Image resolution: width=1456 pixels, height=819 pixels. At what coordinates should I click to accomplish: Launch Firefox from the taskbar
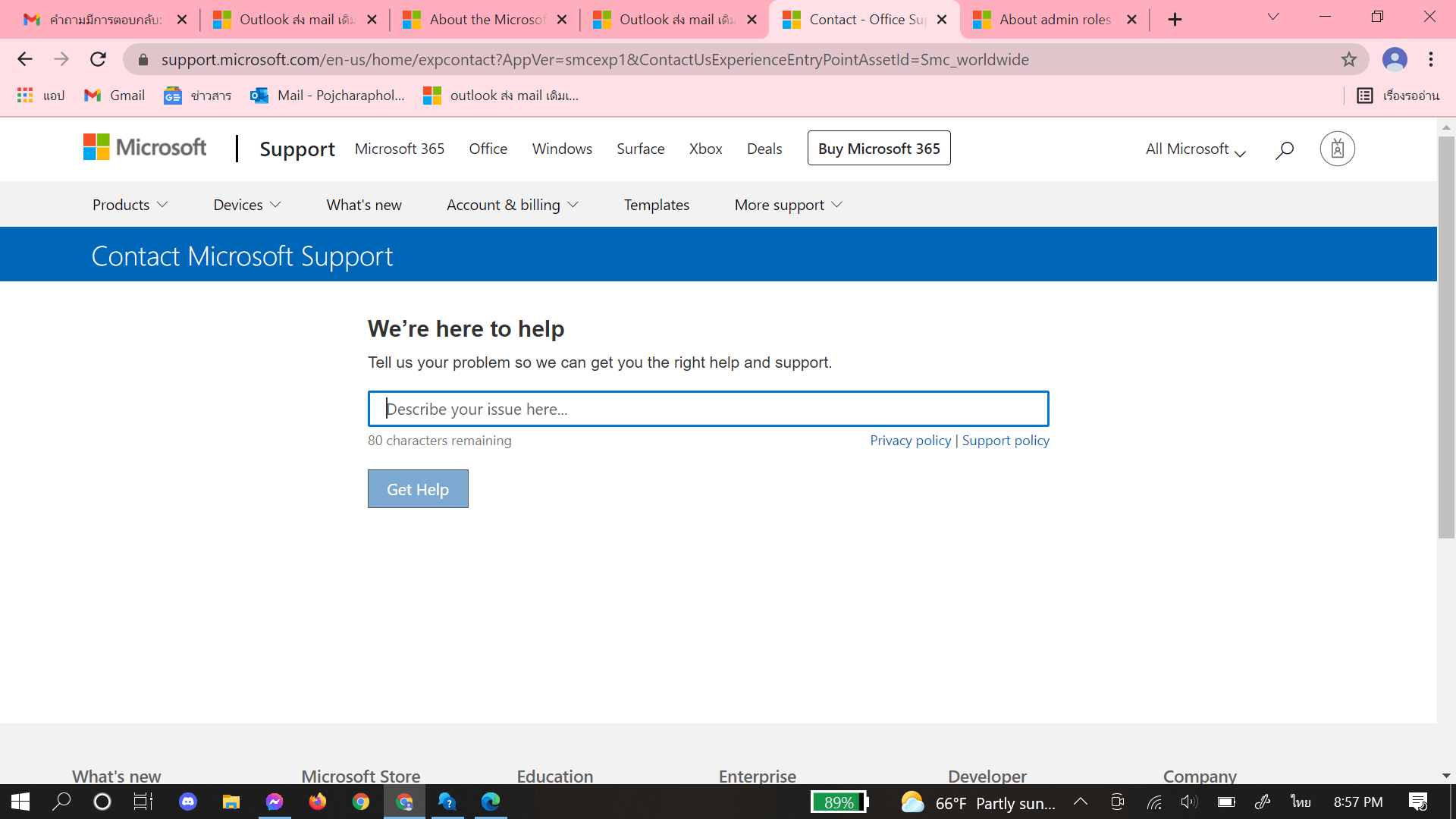(317, 802)
